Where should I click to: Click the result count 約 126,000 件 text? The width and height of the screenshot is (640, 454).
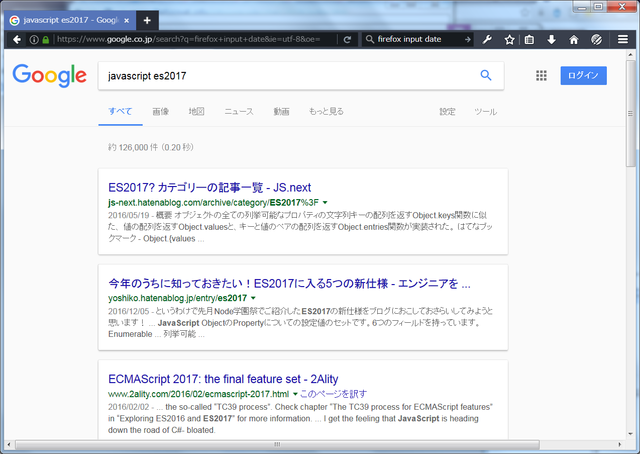[133, 147]
